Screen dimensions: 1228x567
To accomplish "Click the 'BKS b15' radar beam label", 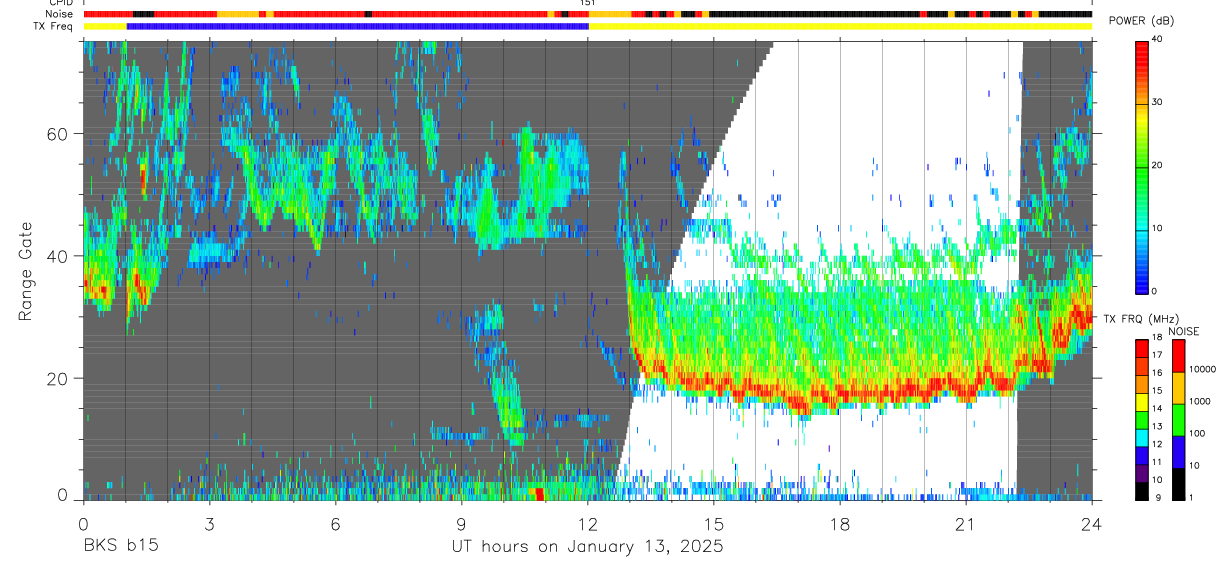I will point(120,547).
